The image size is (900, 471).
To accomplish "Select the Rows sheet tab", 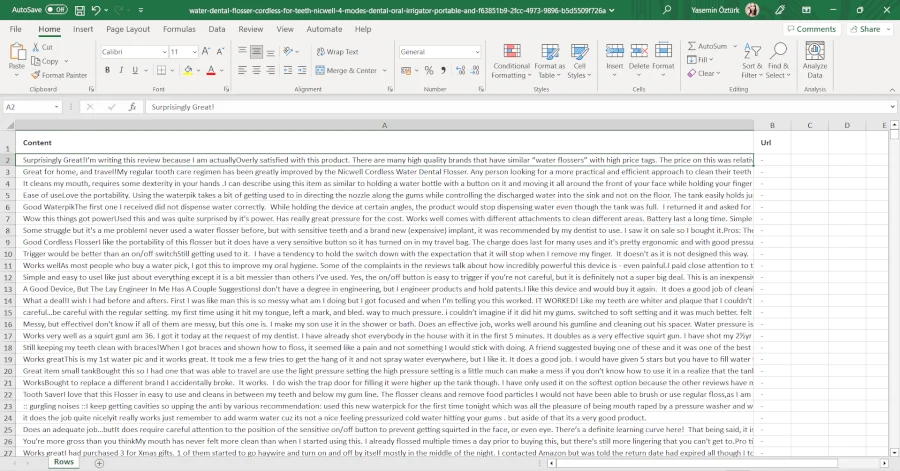I will 64,462.
